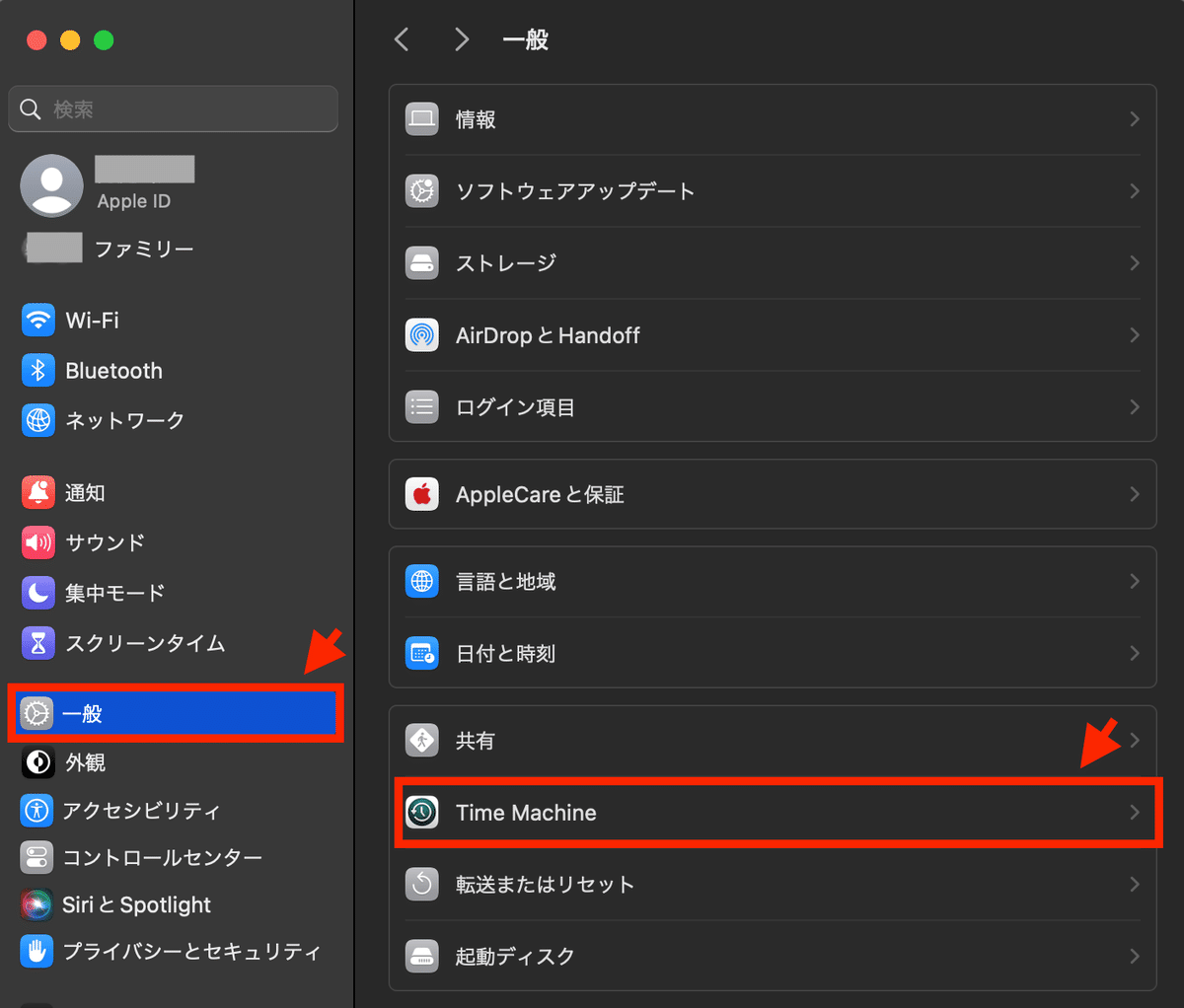Click chevron on 言語と地域 row
Screen dimensions: 1184x1008
coord(1135,582)
